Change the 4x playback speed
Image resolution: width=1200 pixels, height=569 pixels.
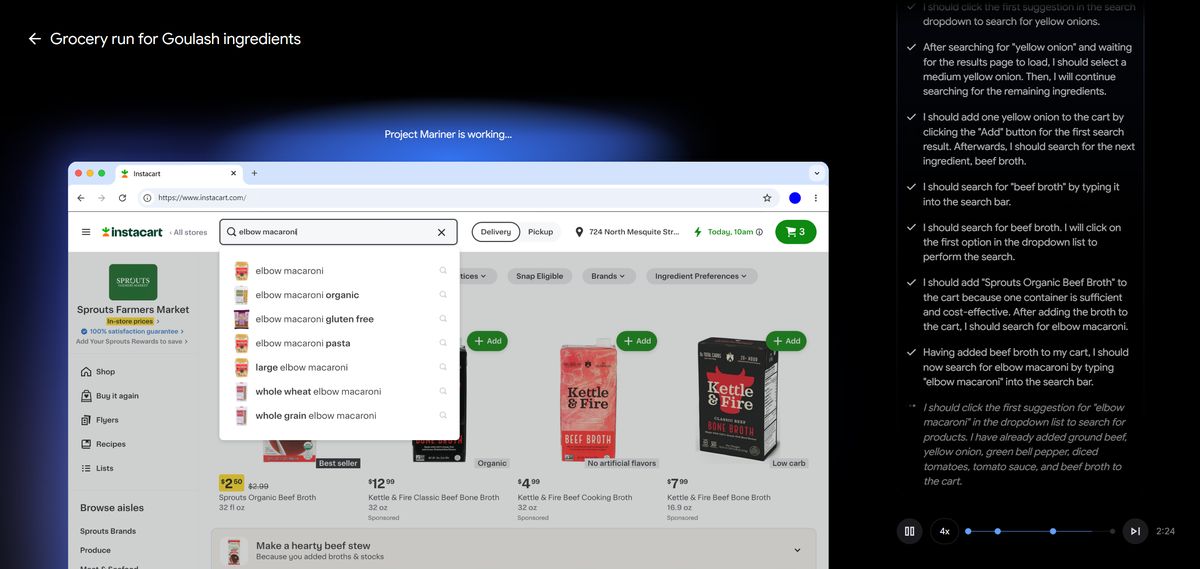944,531
